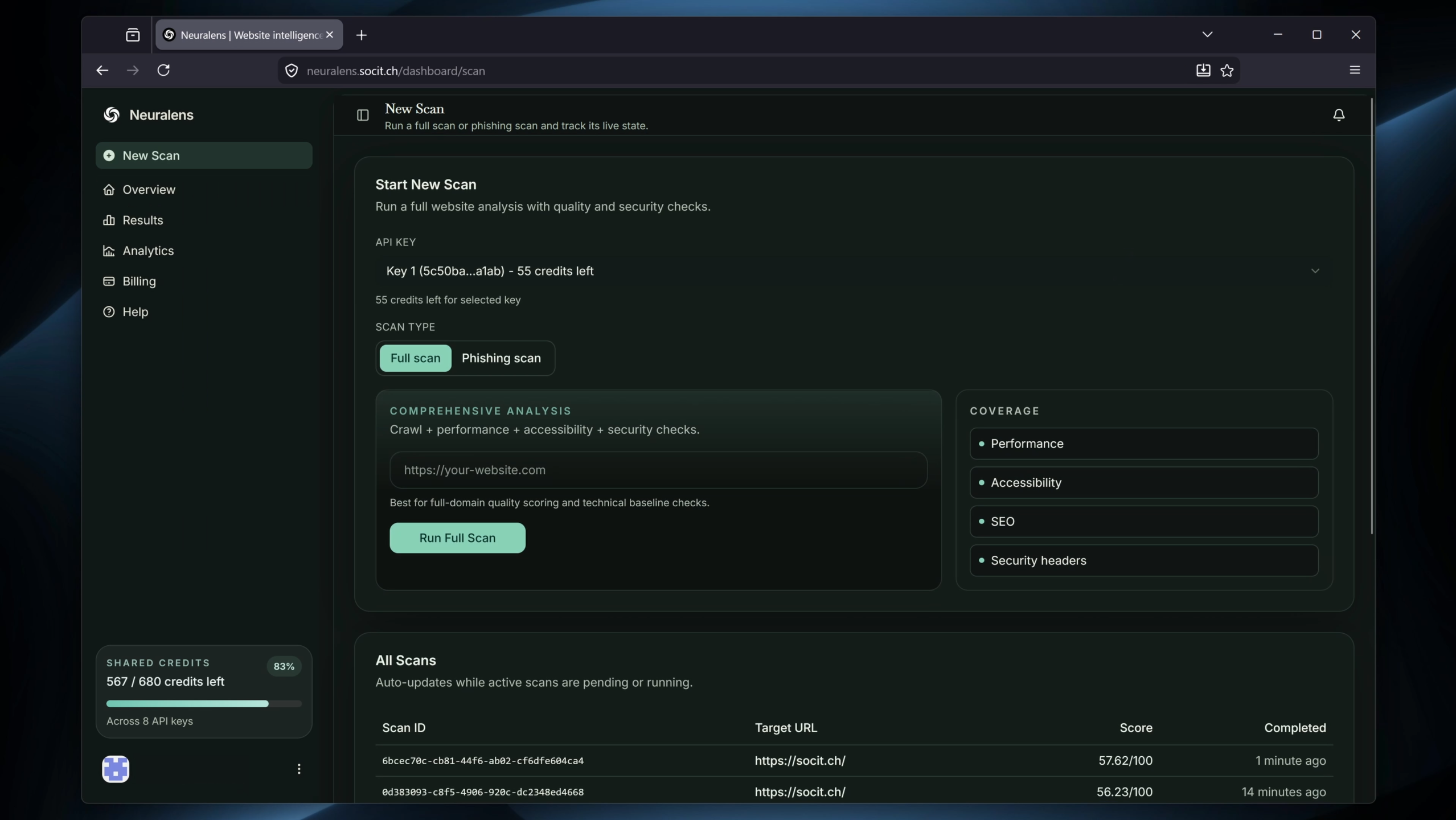Viewport: 1456px width, 820px height.
Task: Open Billing in sidebar
Action: tap(204, 281)
